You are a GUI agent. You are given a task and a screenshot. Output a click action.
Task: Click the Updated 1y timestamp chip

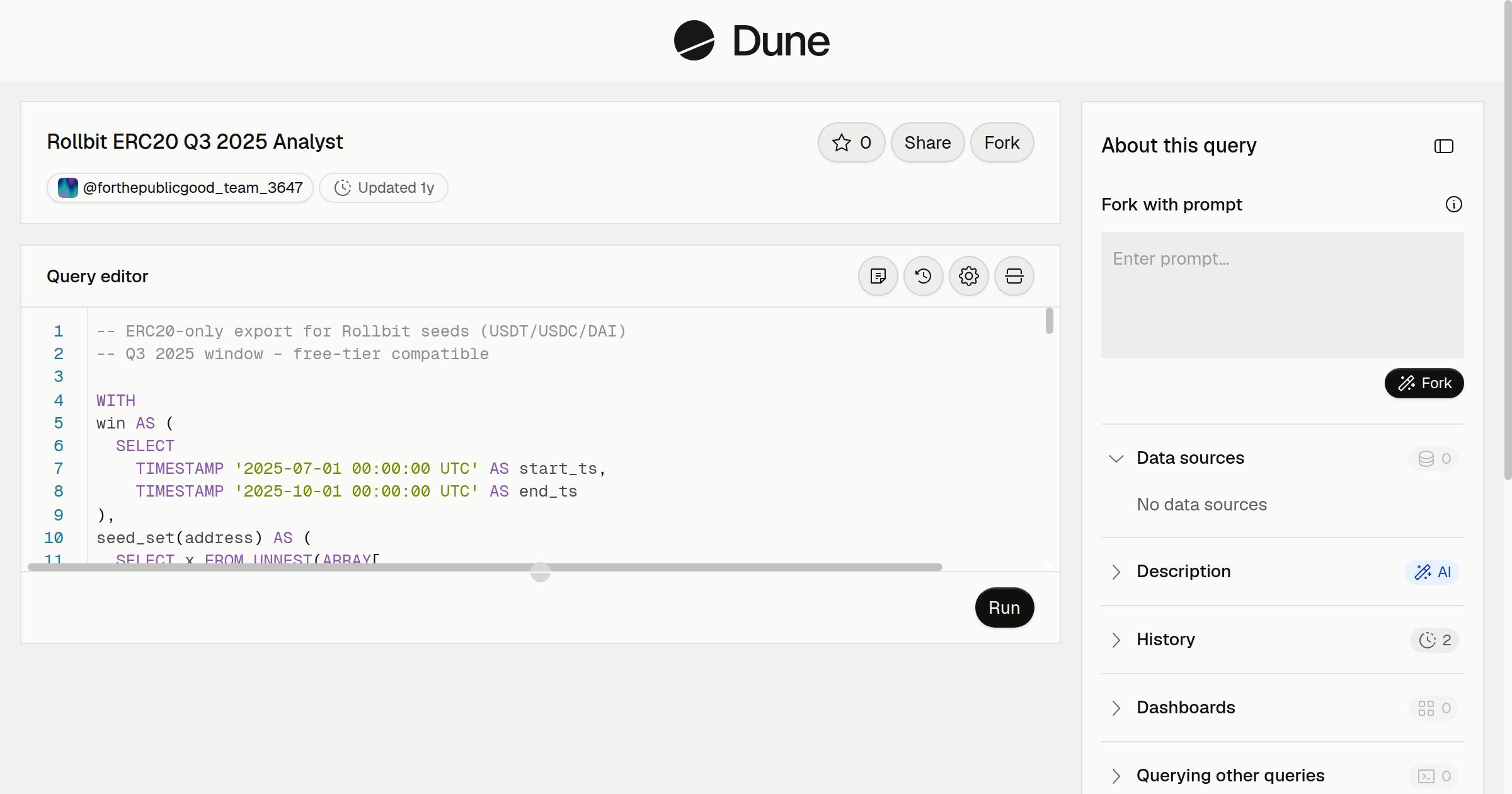click(384, 188)
